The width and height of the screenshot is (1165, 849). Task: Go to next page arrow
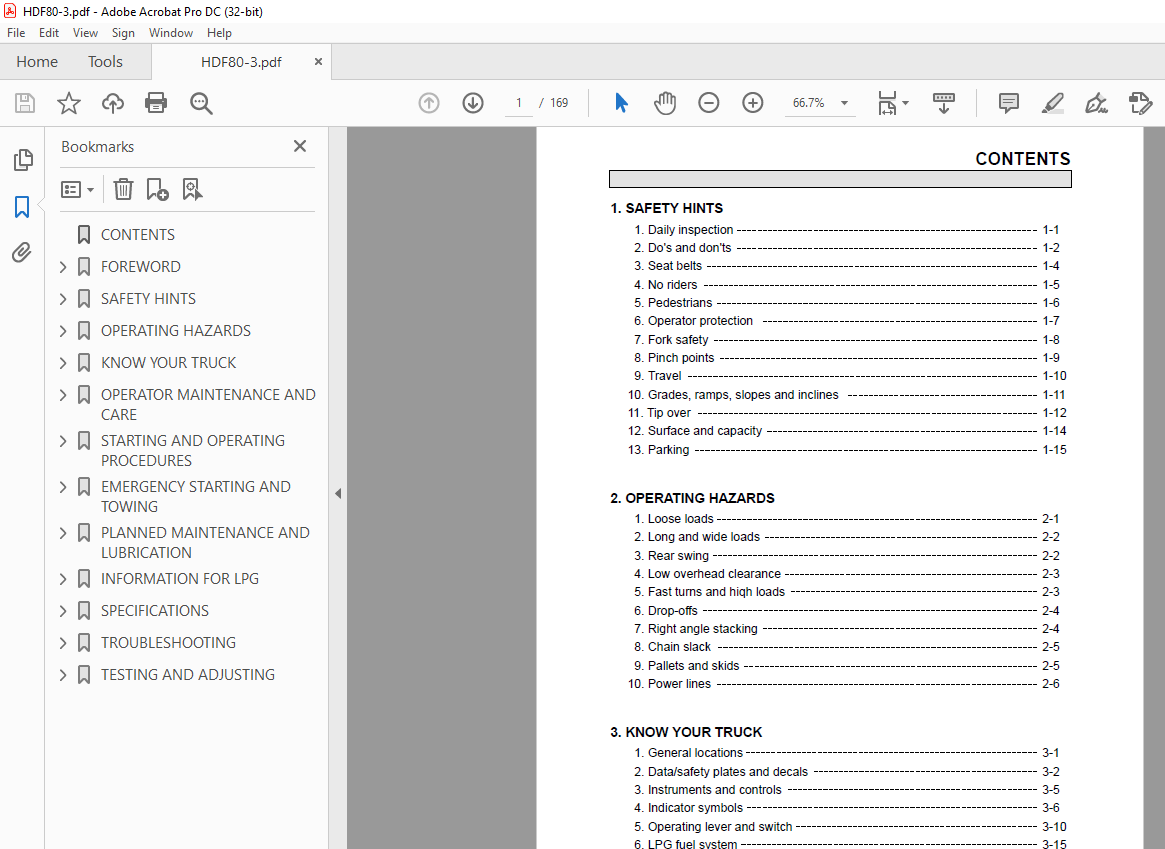[473, 103]
